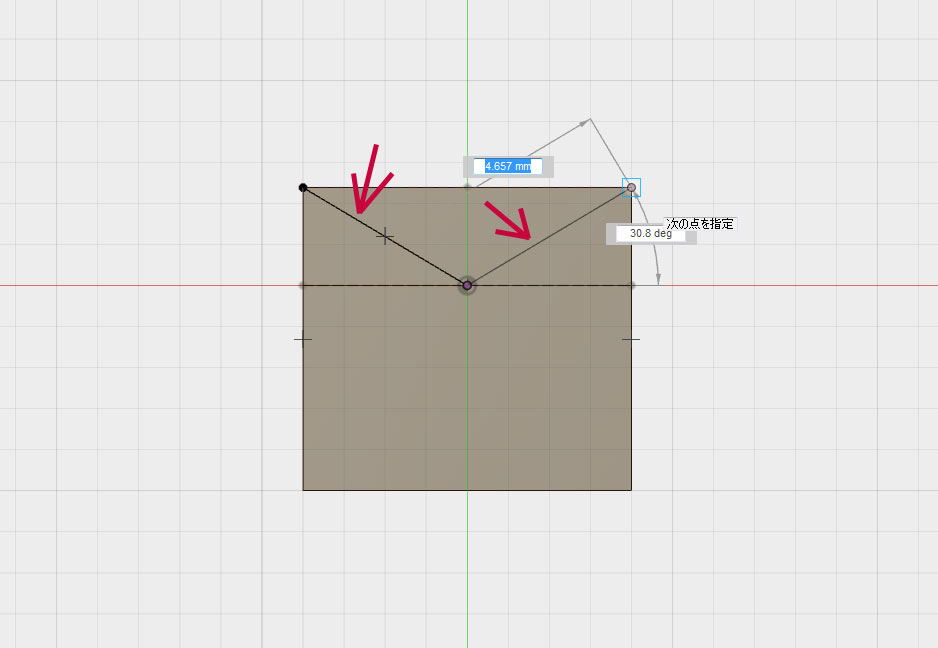Click the cross marker on the rectangle's left edge
This screenshot has width=938, height=648.
tap(303, 339)
